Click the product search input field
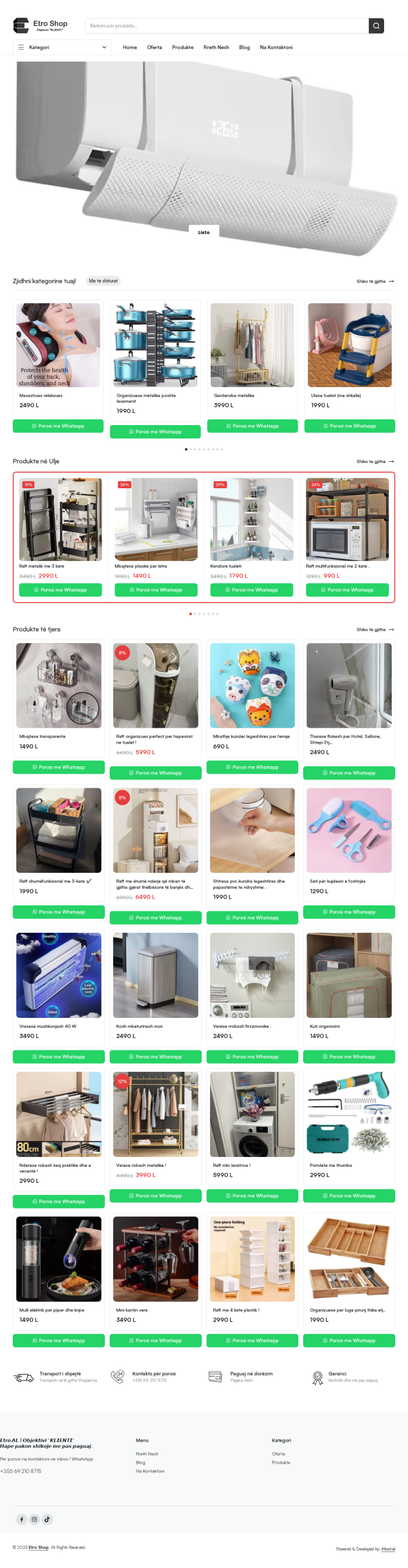 click(x=227, y=26)
